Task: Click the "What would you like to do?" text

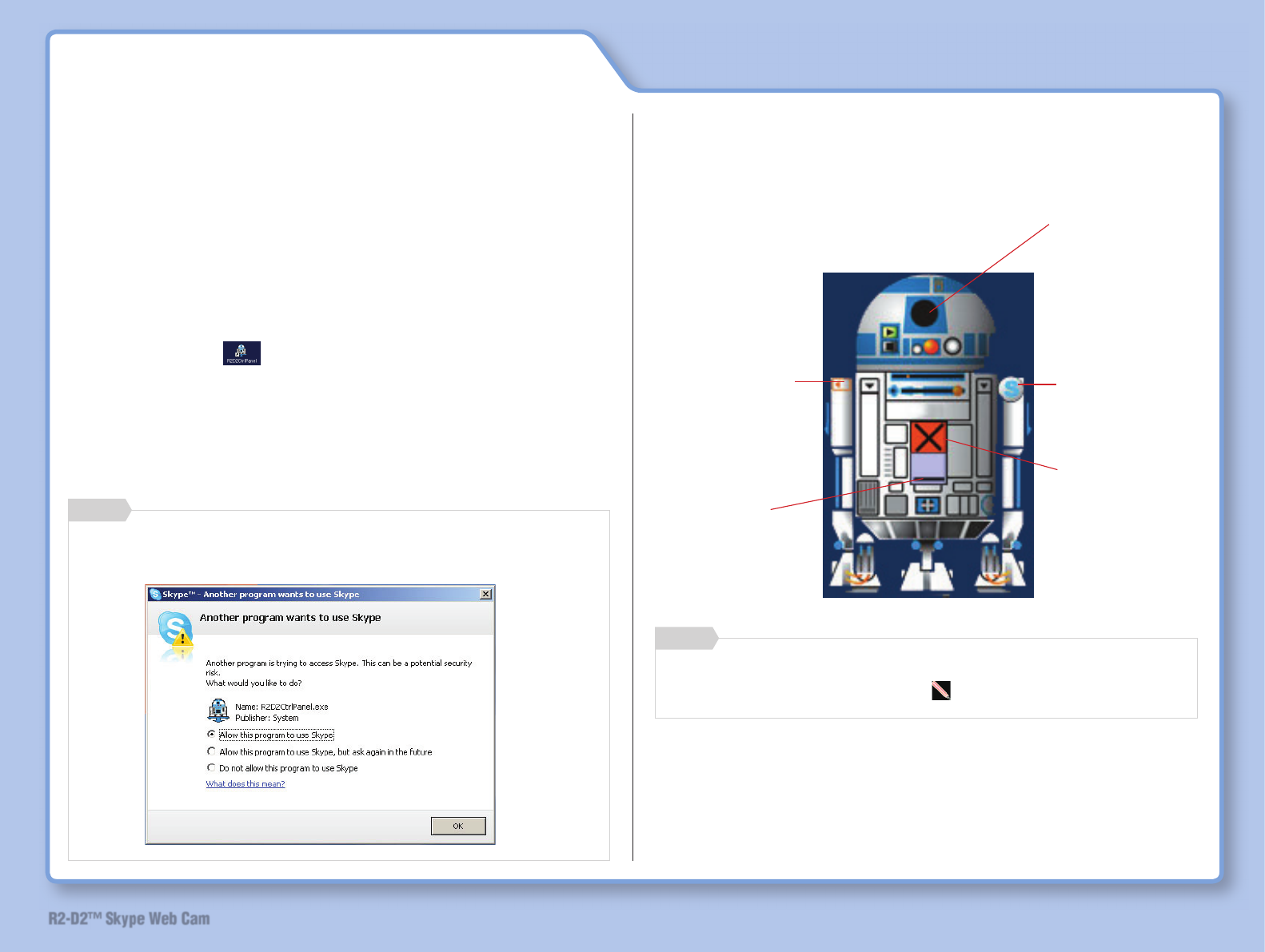Action: (253, 683)
